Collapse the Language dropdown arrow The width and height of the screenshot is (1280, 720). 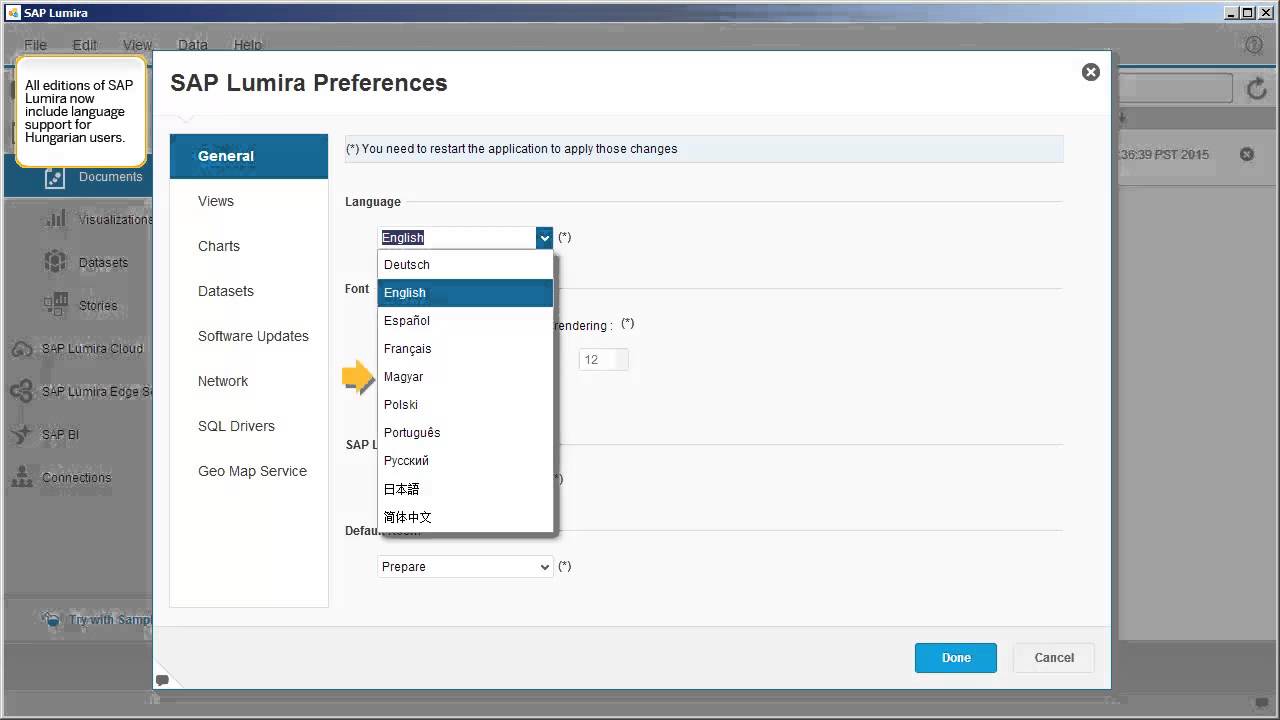(544, 238)
